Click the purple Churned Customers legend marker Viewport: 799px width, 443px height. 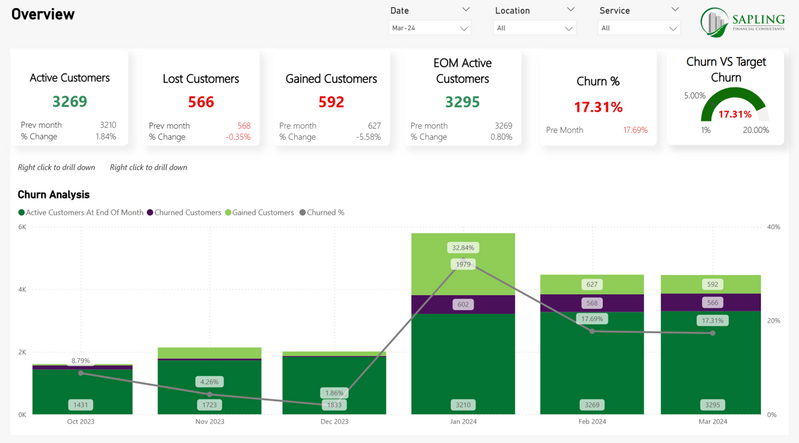pos(147,213)
